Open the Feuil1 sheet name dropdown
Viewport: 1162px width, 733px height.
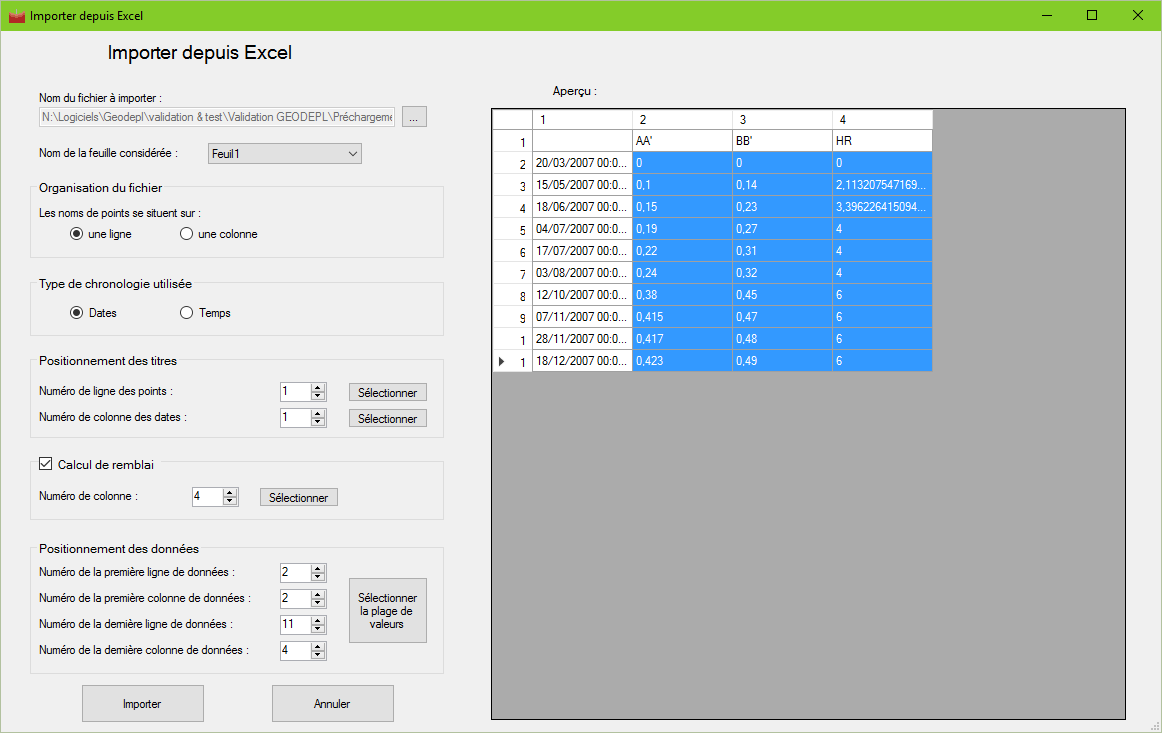tap(285, 153)
